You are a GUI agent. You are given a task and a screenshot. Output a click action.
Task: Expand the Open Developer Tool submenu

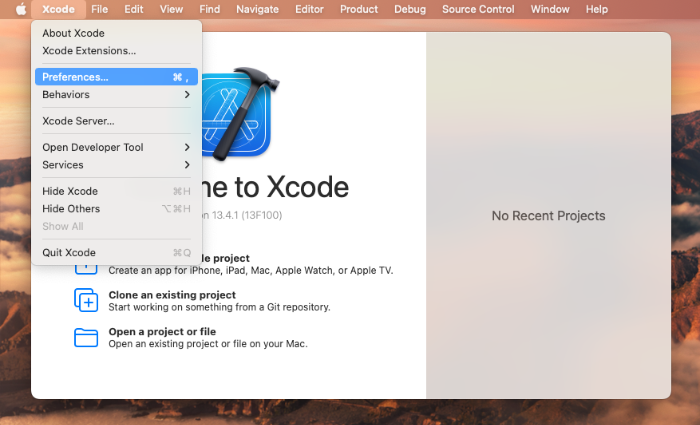pyautogui.click(x=116, y=147)
